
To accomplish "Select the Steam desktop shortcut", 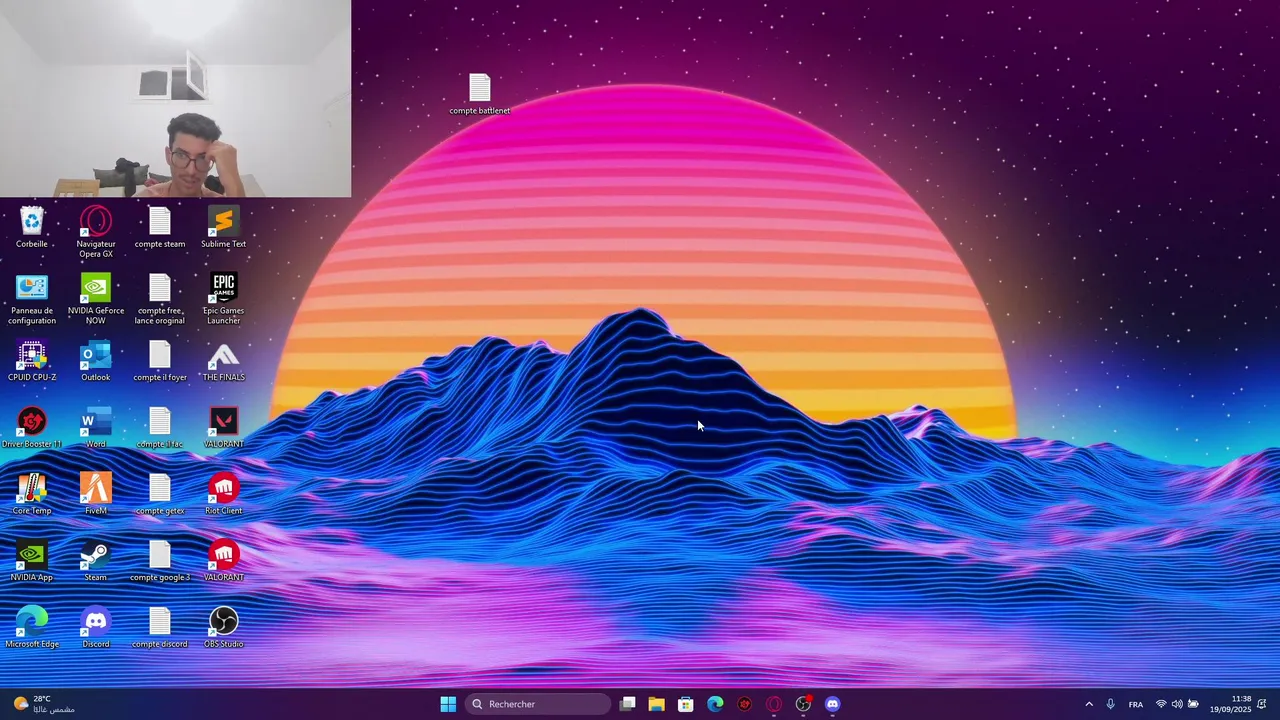I will point(96,562).
